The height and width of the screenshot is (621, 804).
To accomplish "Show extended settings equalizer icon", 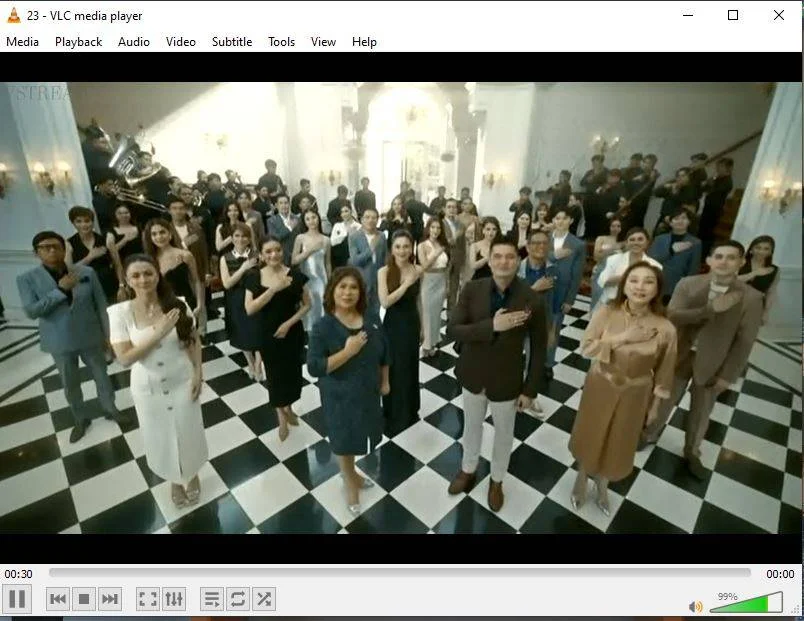I will [174, 598].
